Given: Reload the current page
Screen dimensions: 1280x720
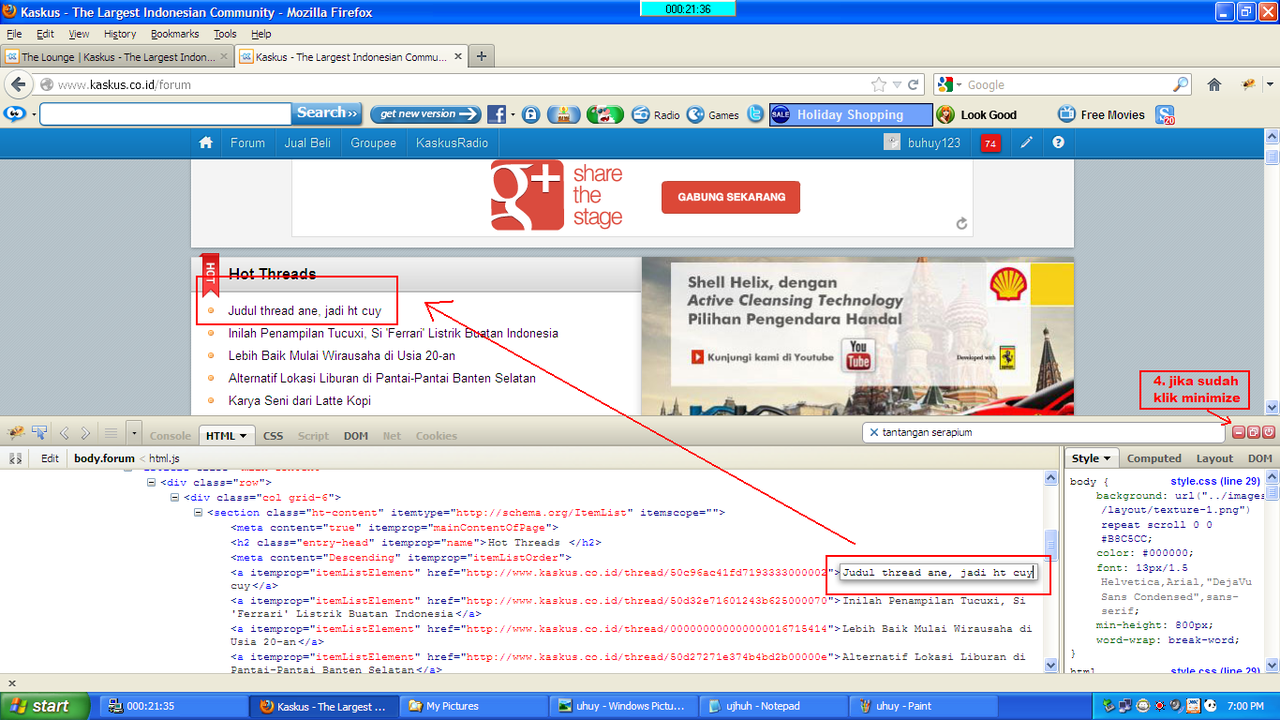Looking at the screenshot, I should (x=913, y=85).
